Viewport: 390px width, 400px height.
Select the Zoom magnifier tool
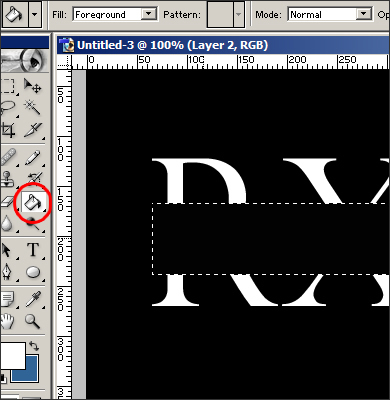coord(33,321)
